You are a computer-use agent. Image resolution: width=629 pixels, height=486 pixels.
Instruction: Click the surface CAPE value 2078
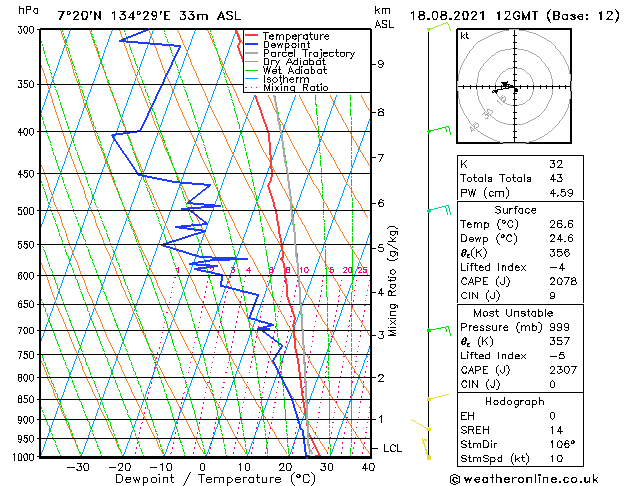(x=563, y=281)
